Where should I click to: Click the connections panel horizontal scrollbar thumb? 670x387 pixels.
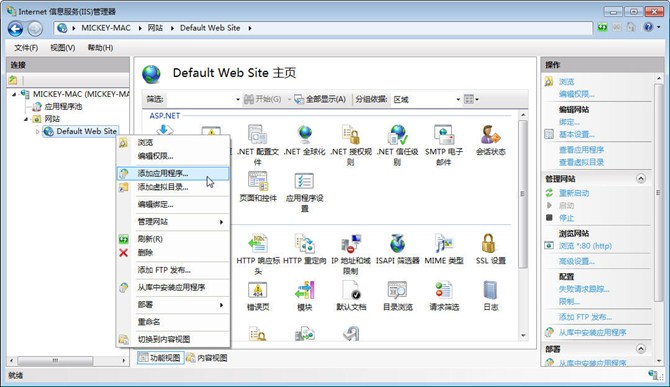tap(55, 361)
